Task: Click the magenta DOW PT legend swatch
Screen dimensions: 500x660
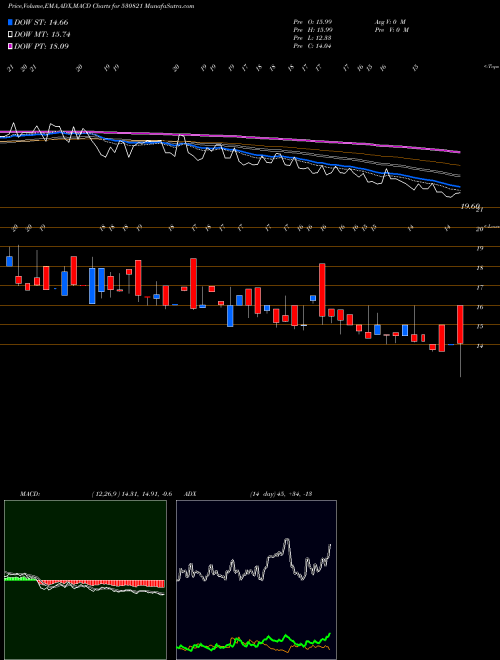Action: coord(10,46)
